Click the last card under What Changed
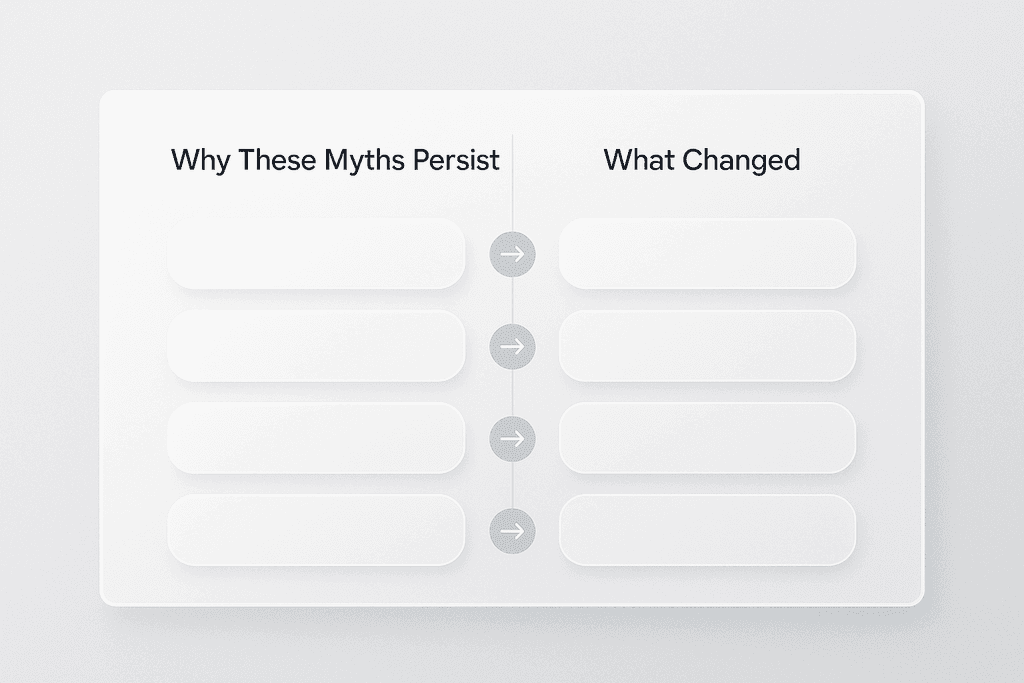Viewport: 1024px width, 683px height. pyautogui.click(x=707, y=530)
